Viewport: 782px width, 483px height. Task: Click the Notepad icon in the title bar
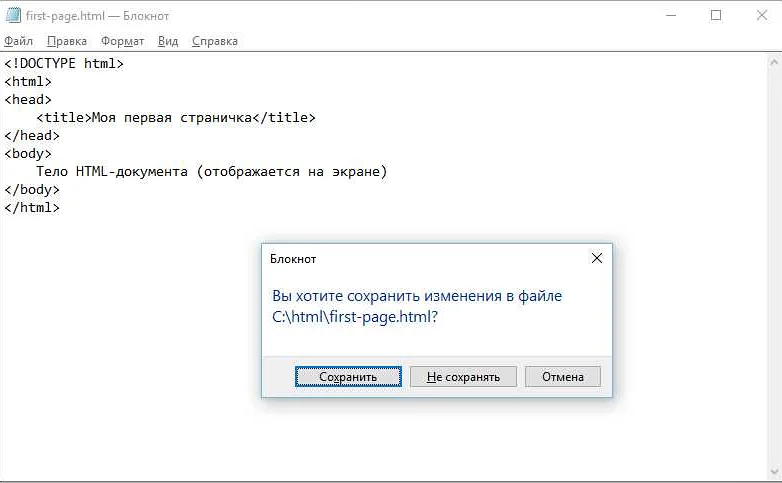[x=13, y=16]
